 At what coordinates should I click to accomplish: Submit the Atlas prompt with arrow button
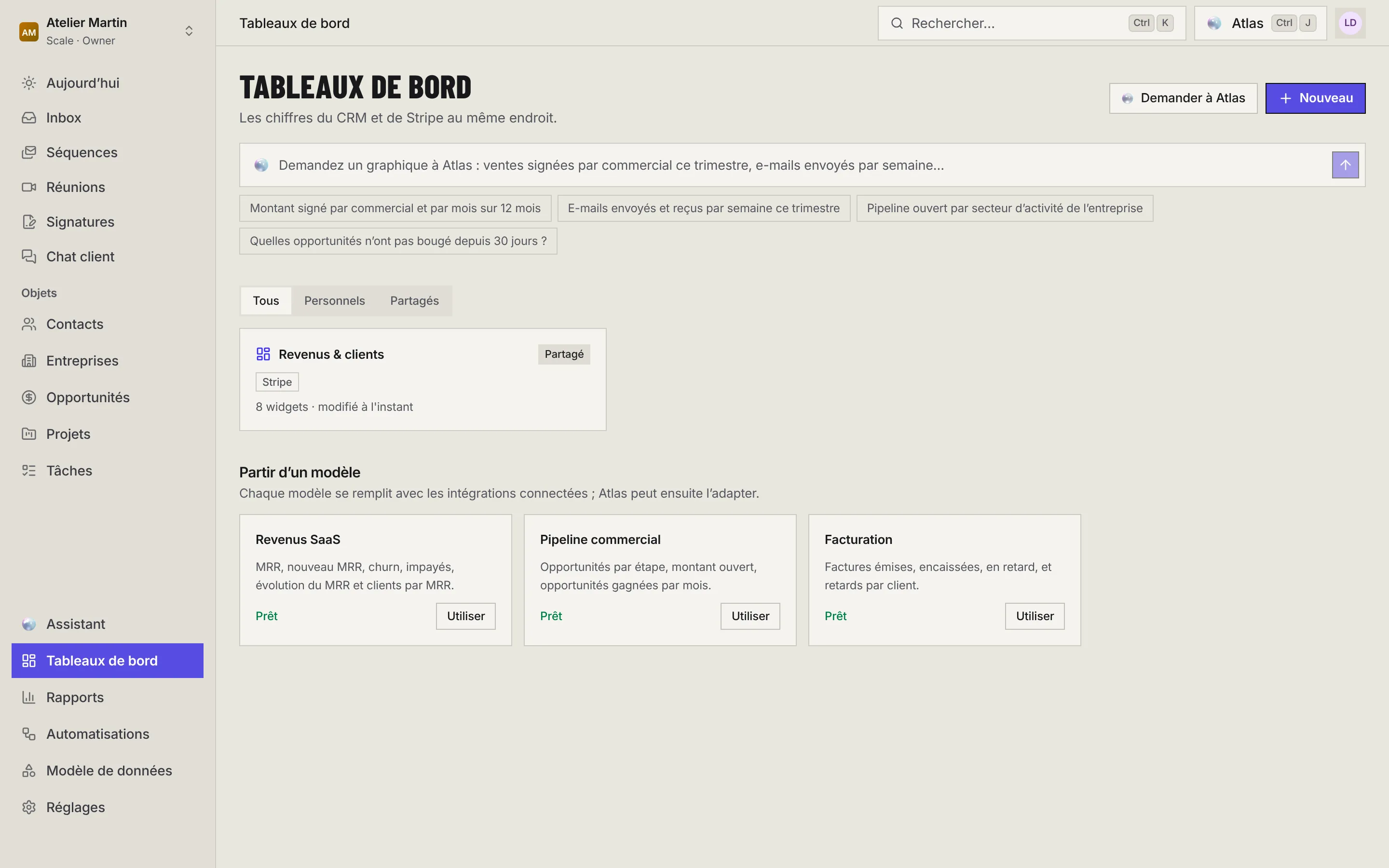1345,165
